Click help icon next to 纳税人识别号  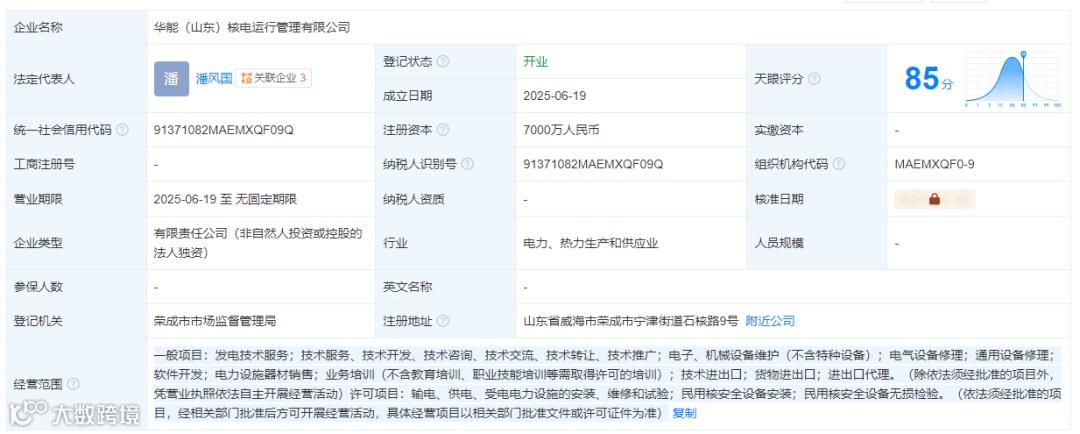point(467,164)
